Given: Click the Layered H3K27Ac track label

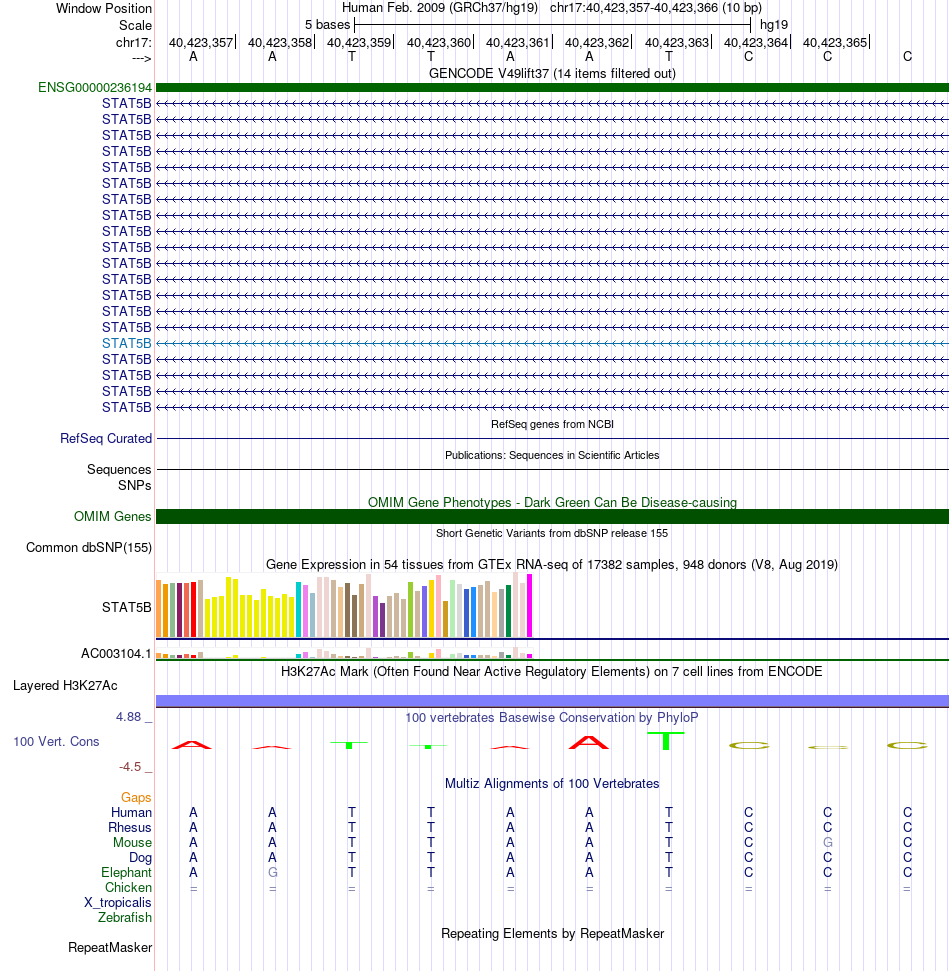Looking at the screenshot, I should coord(65,686).
